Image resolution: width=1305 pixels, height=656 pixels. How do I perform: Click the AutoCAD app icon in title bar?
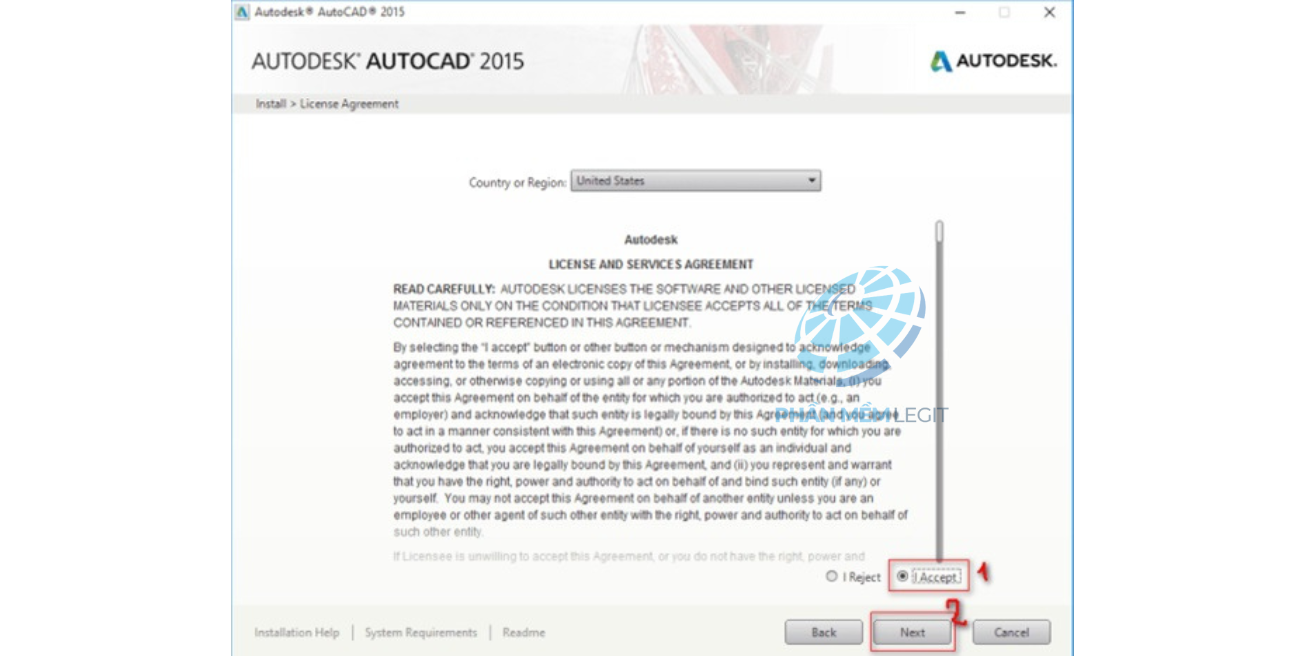[x=242, y=12]
